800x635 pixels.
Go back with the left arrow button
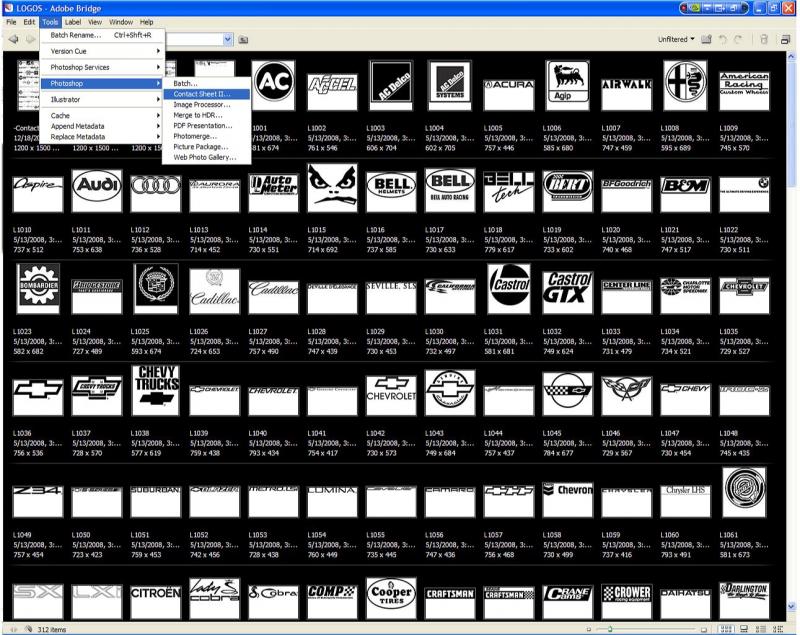13,39
